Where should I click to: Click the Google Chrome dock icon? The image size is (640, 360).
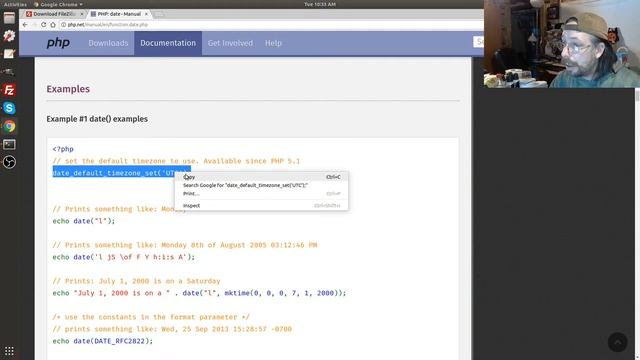point(9,126)
